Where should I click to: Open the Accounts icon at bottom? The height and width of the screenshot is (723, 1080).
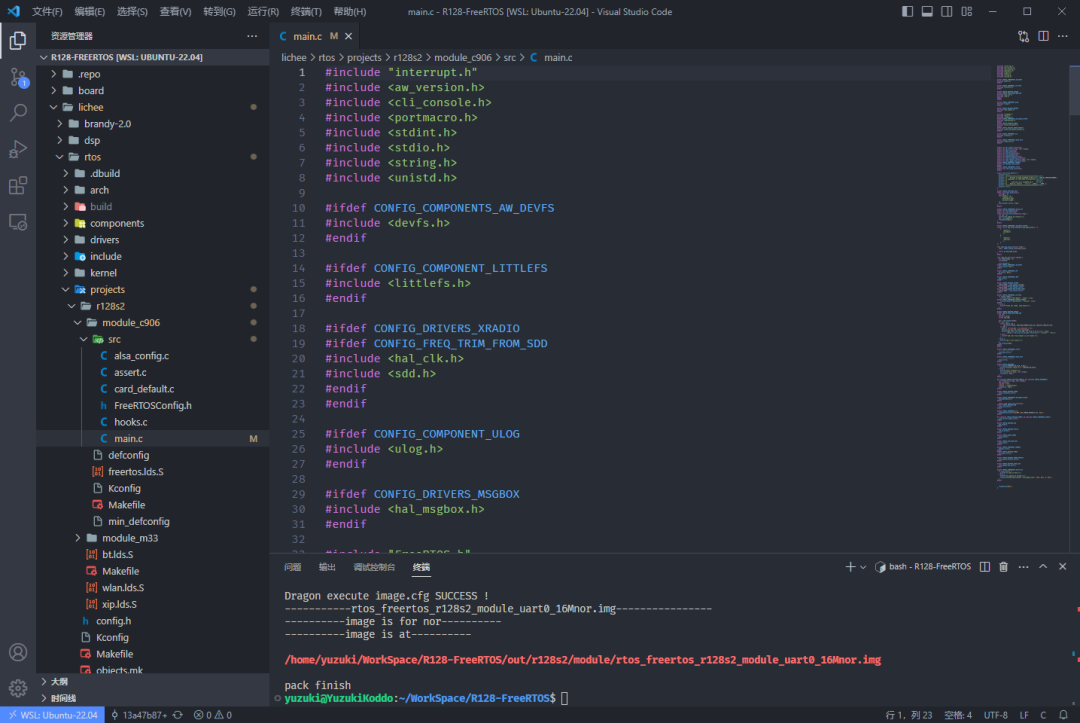pyautogui.click(x=17, y=652)
